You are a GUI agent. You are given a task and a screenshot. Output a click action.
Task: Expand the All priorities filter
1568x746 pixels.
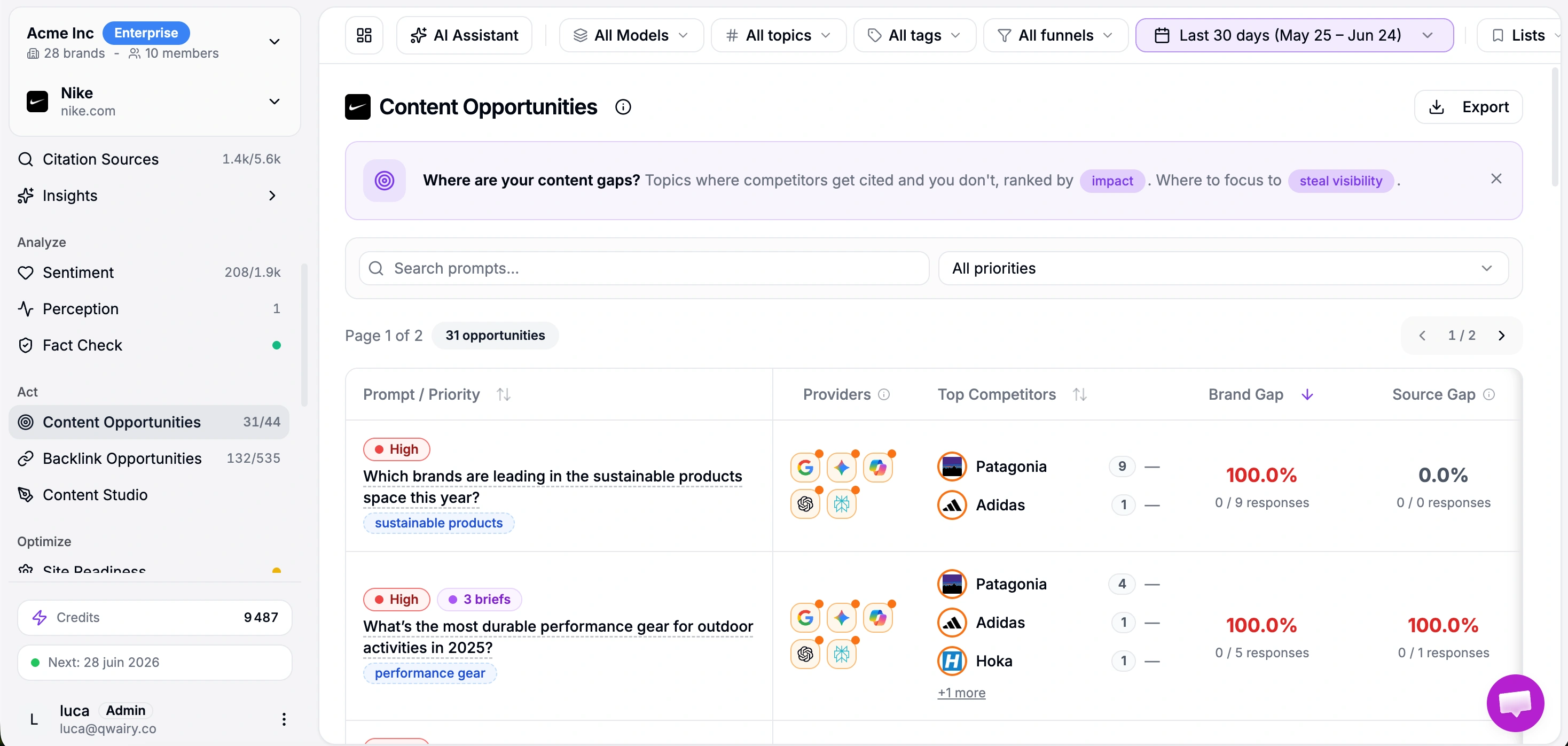click(x=1223, y=269)
